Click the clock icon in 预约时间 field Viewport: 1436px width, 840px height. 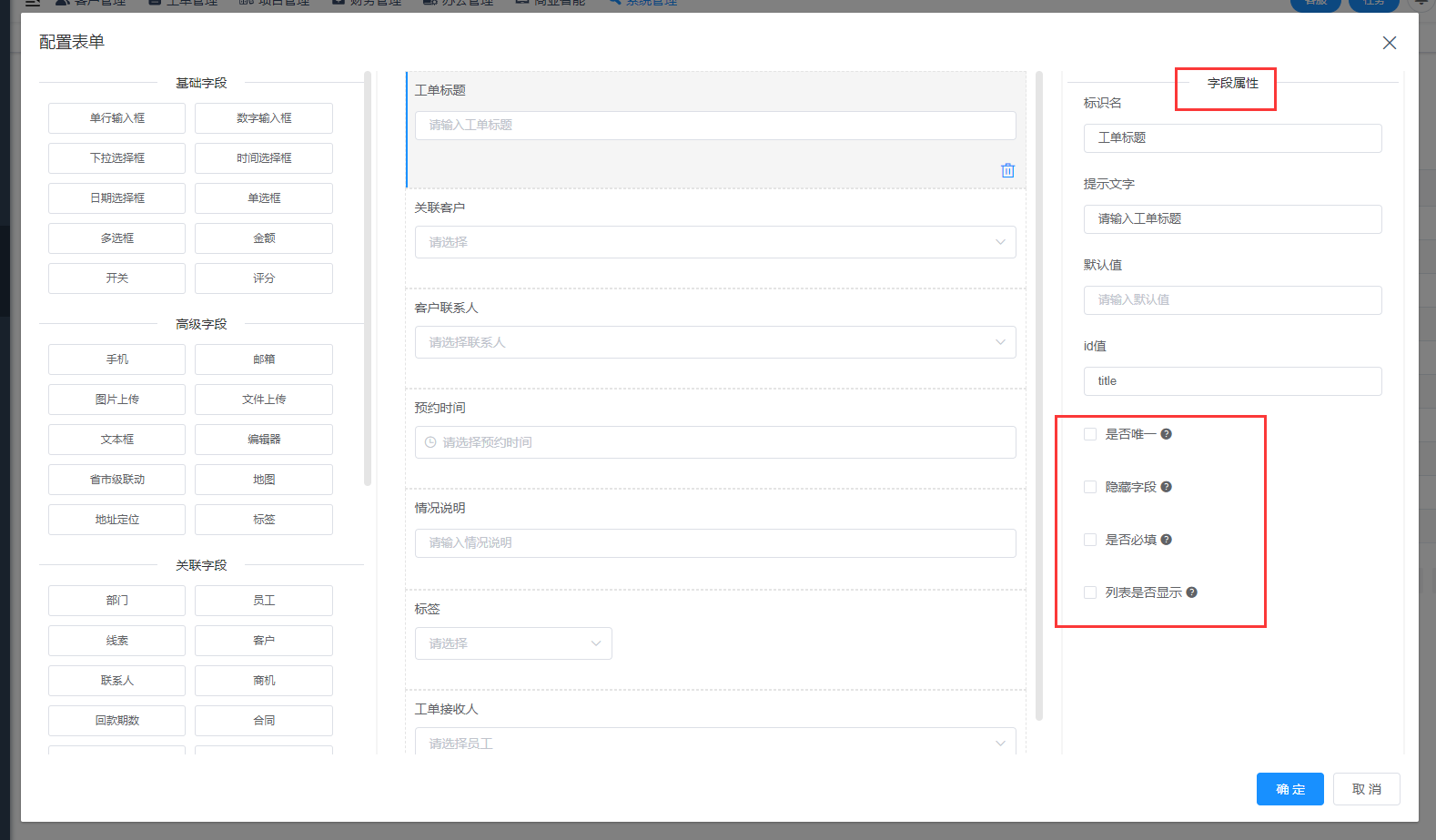[430, 442]
